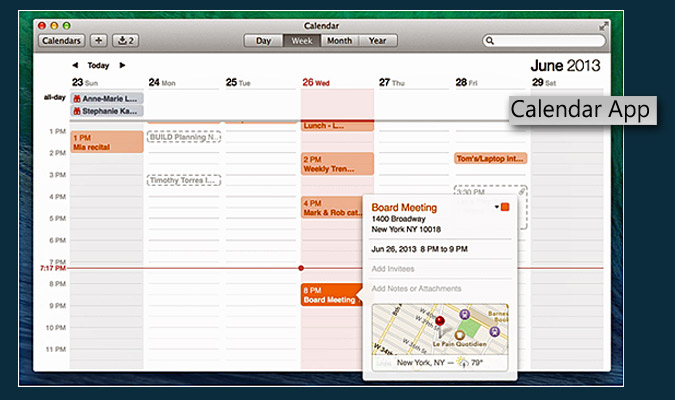Click Add Invitees in event popup
Viewport: 675px width, 400px height.
click(x=392, y=269)
